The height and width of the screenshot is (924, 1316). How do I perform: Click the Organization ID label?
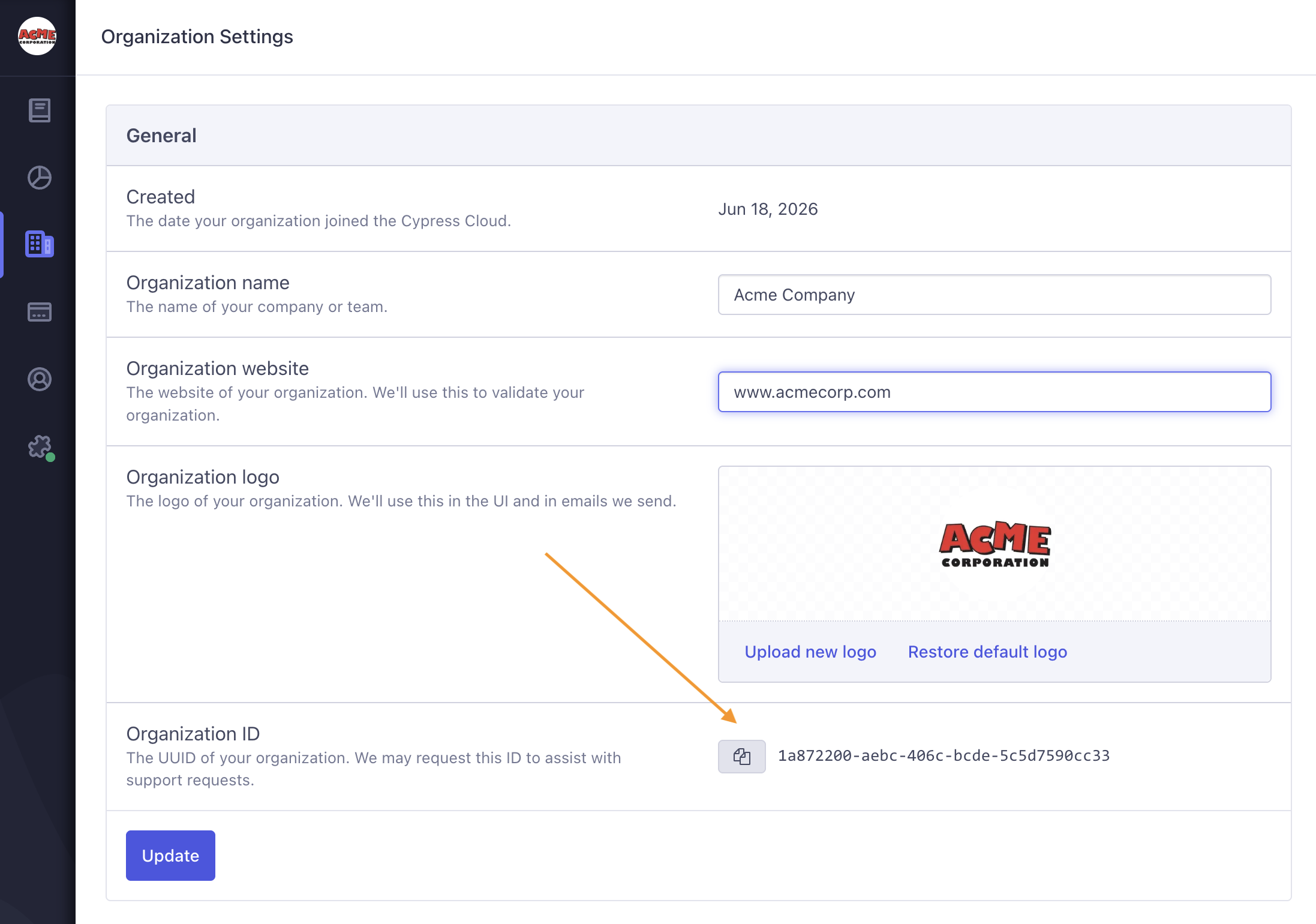[193, 734]
